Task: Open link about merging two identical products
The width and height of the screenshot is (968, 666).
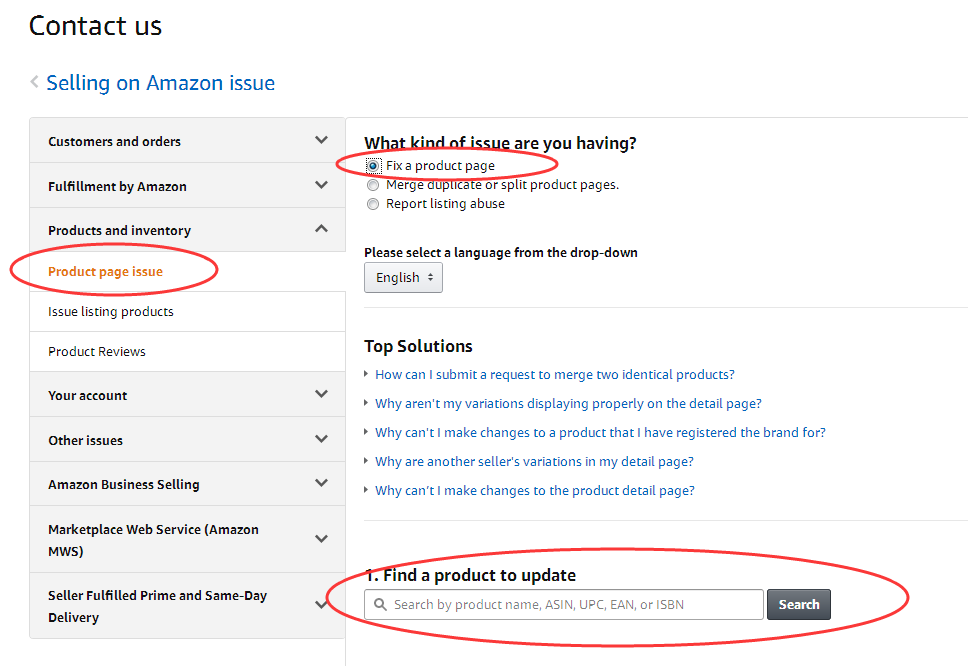Action: click(554, 375)
